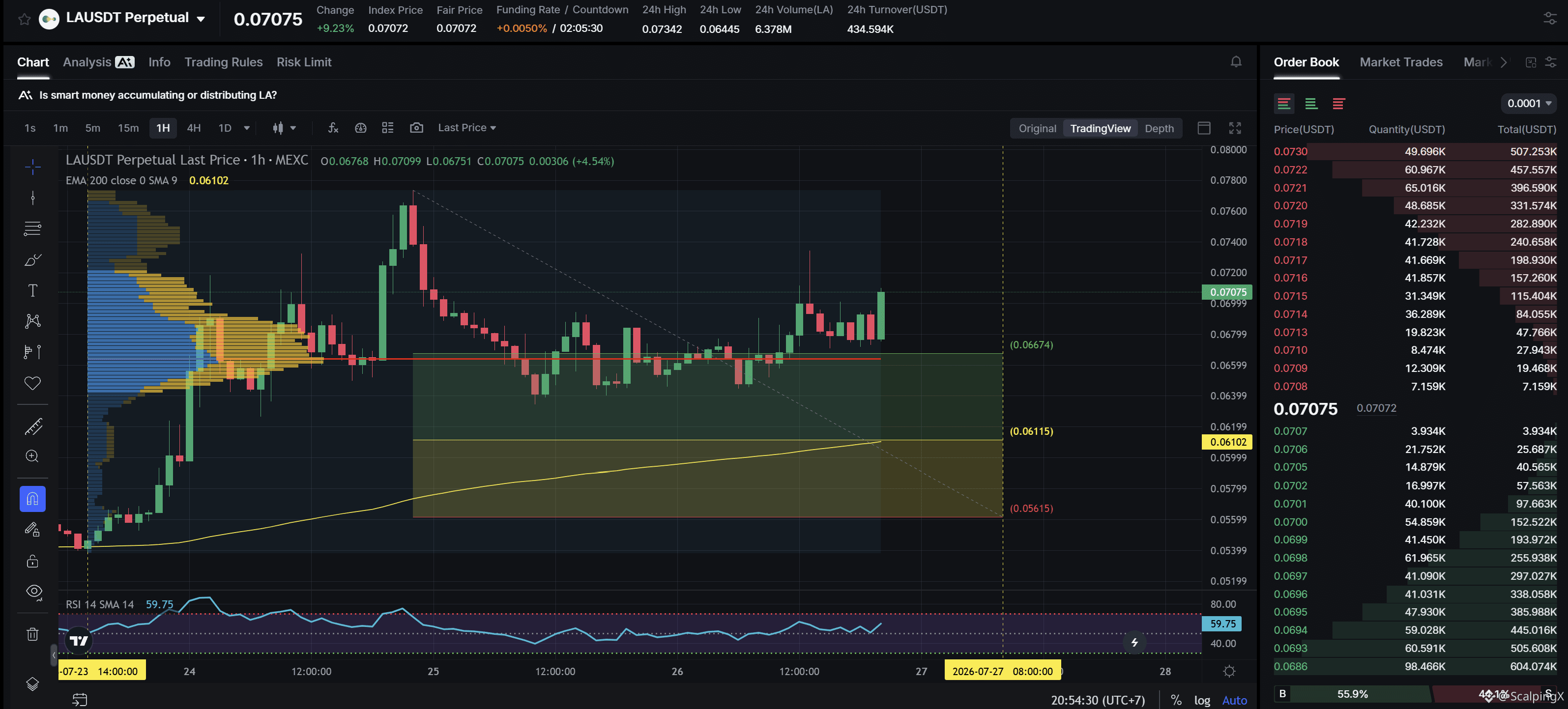1568x709 pixels.
Task: Switch chart to Original view
Action: 1037,128
